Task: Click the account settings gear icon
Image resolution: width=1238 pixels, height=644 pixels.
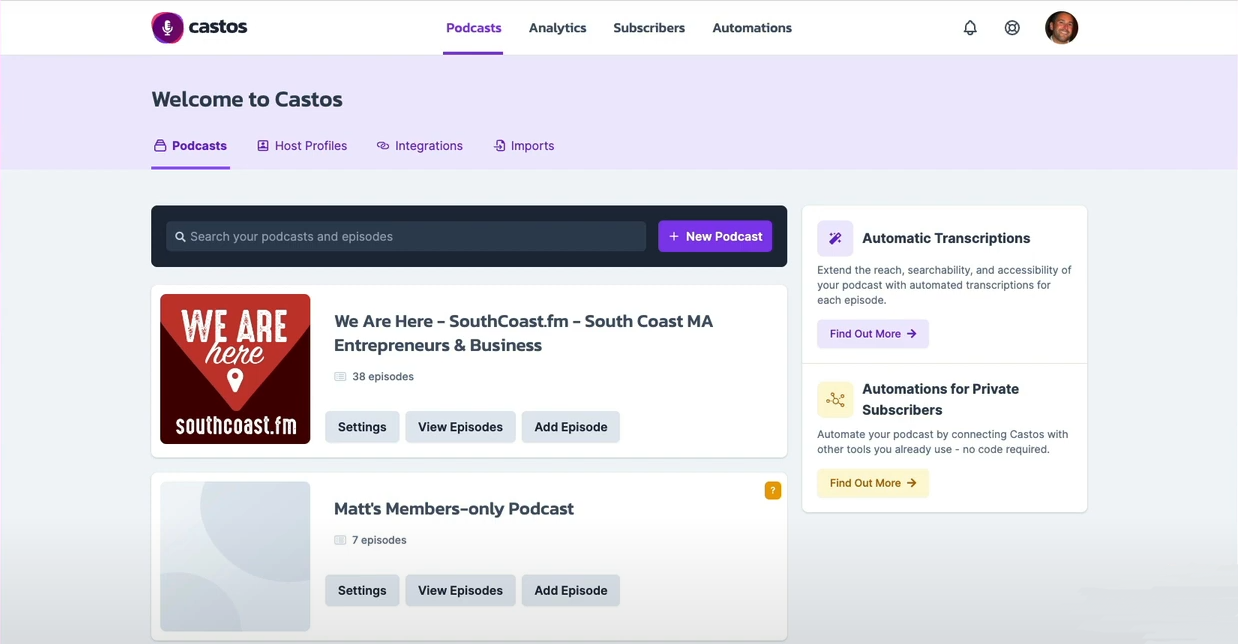Action: tap(1012, 27)
